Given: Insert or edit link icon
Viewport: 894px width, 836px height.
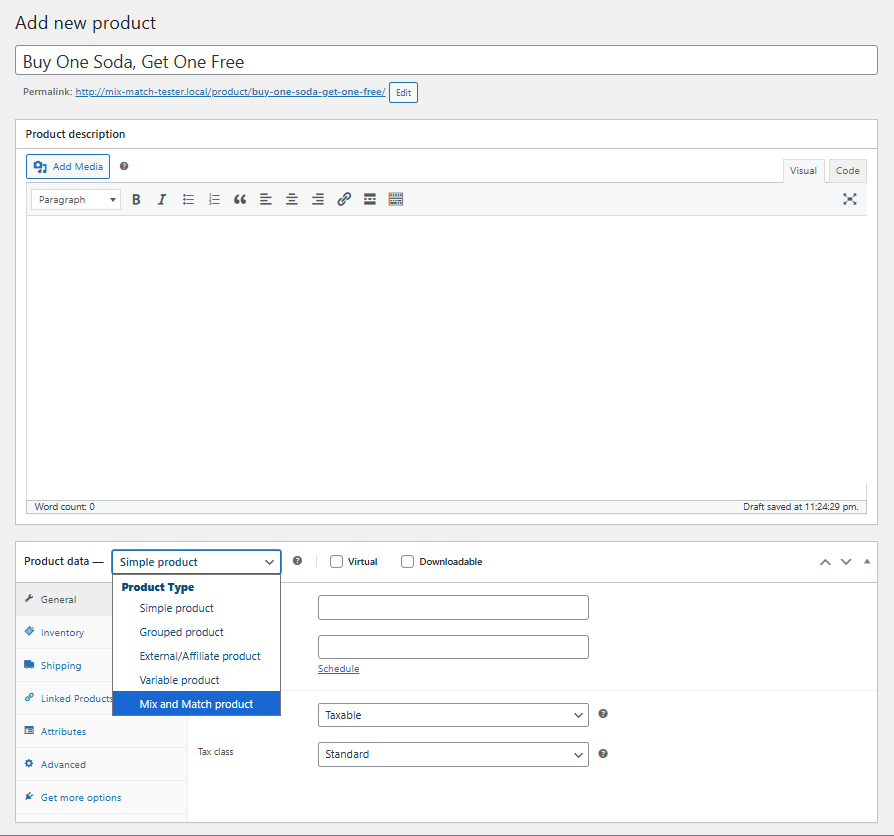Looking at the screenshot, I should (344, 200).
